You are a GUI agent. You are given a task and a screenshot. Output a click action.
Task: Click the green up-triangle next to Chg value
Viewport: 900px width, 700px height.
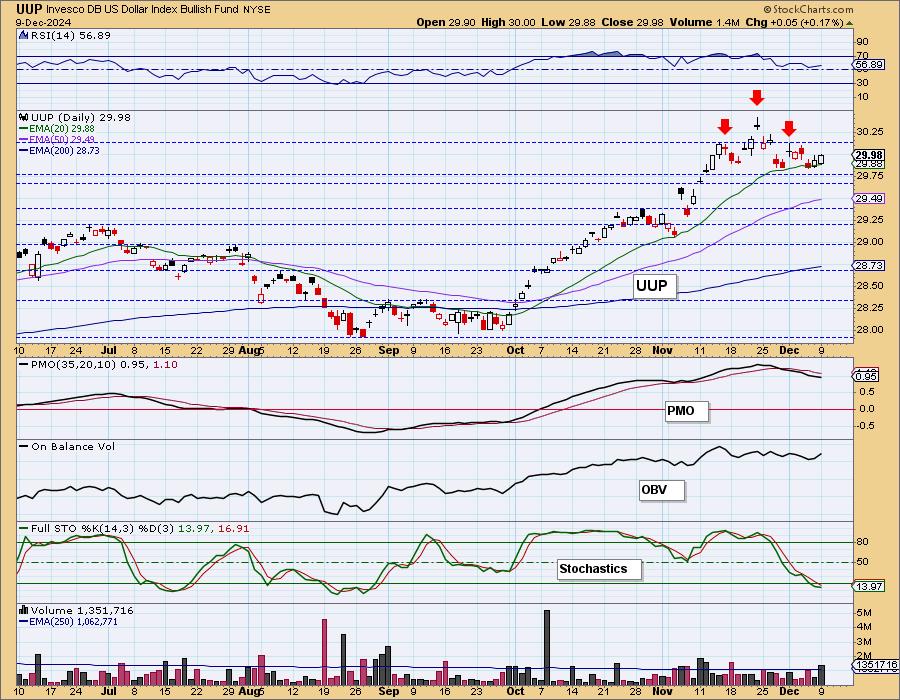pos(849,23)
